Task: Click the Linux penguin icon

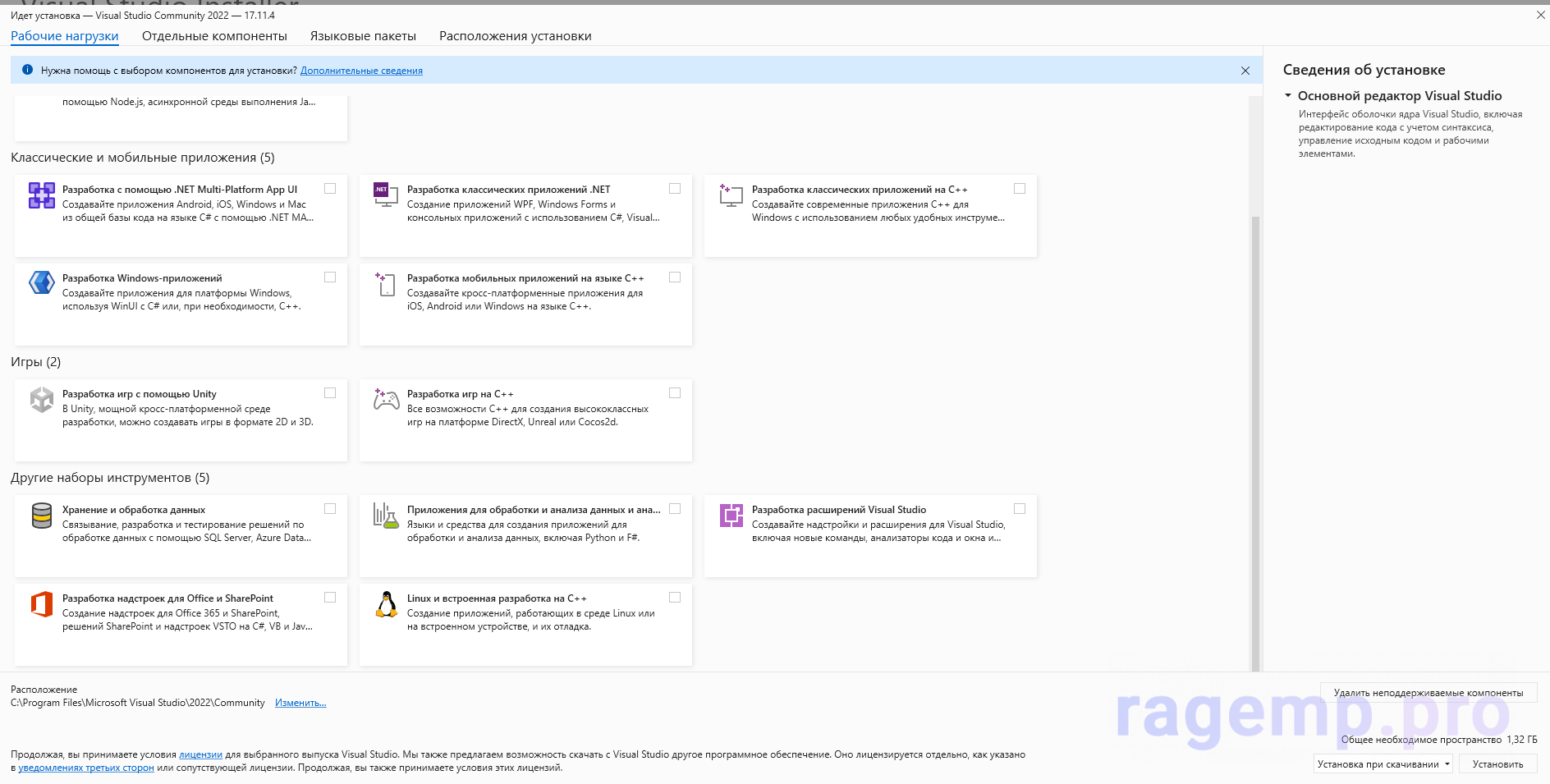Action: 386,604
